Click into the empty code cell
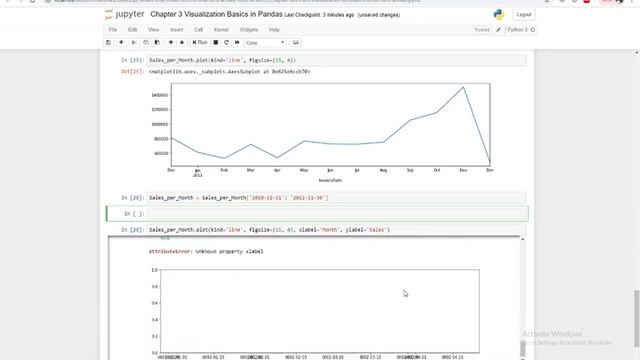The image size is (640, 360). coord(336,213)
